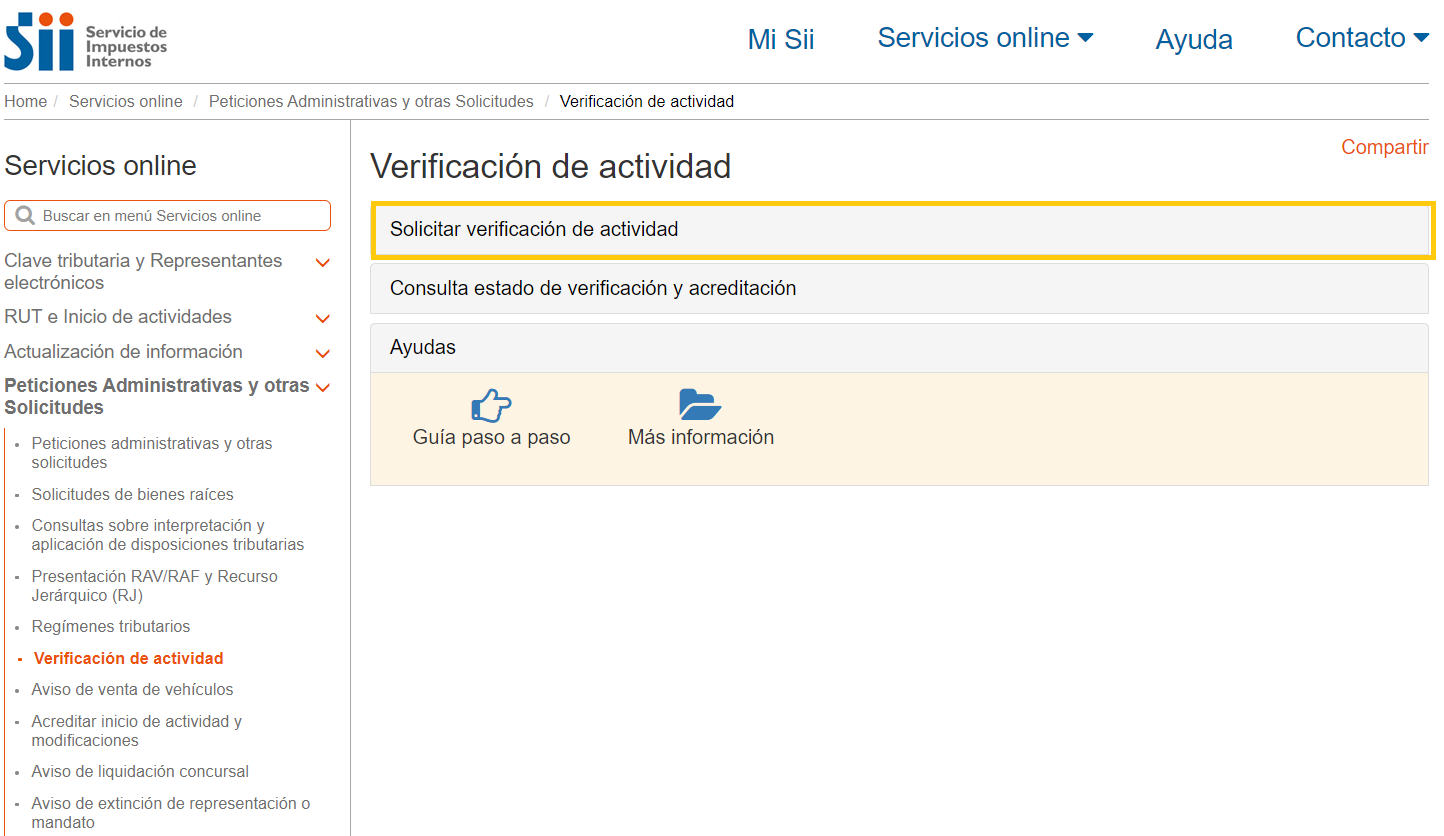The width and height of the screenshot is (1444, 836).
Task: Select Verificación de actividad sidebar item
Action: click(128, 658)
